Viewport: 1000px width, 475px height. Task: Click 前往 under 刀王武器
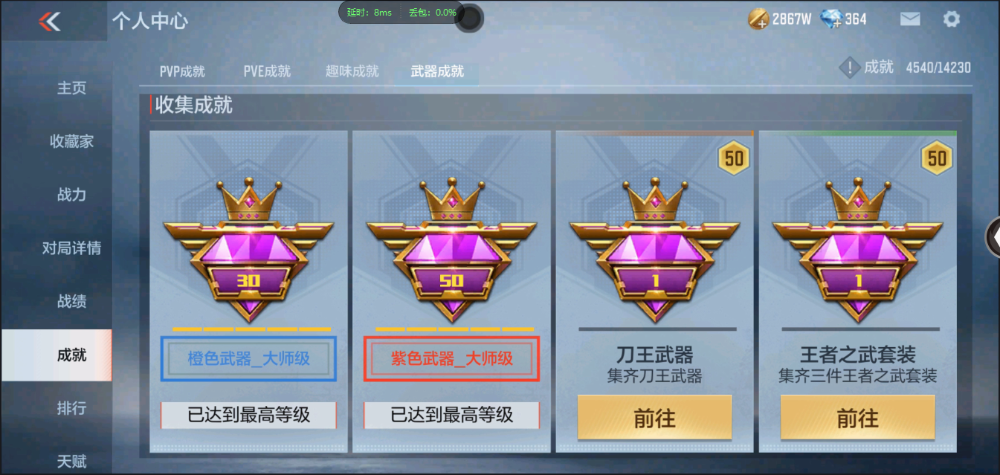click(654, 418)
